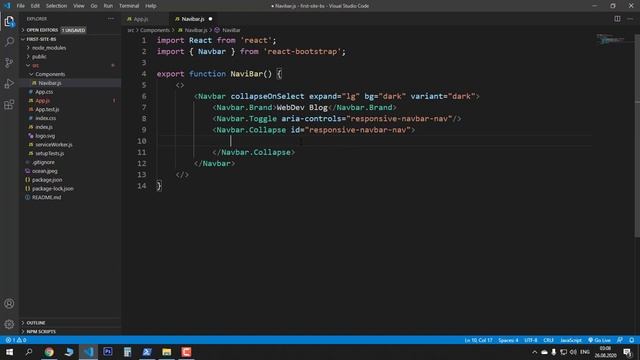640x360 pixels.
Task: Click the VS Code logo in the title bar
Action: (7, 6)
